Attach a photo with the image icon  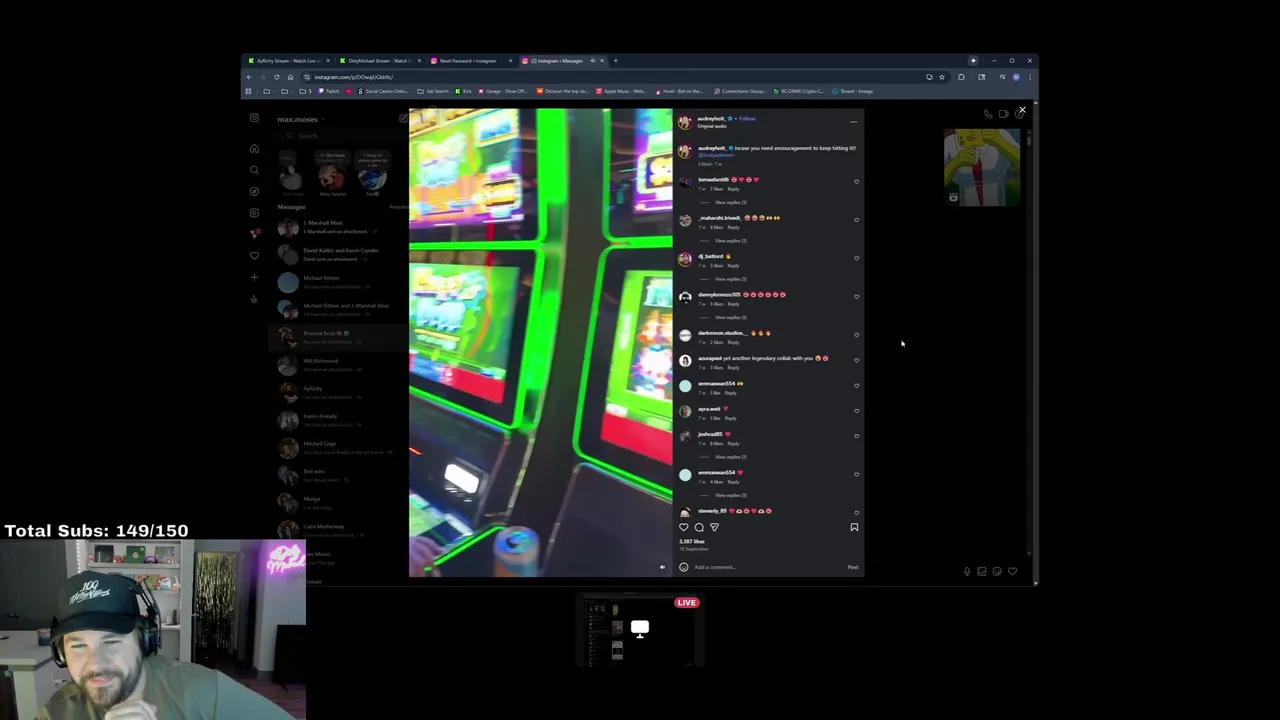[982, 571]
